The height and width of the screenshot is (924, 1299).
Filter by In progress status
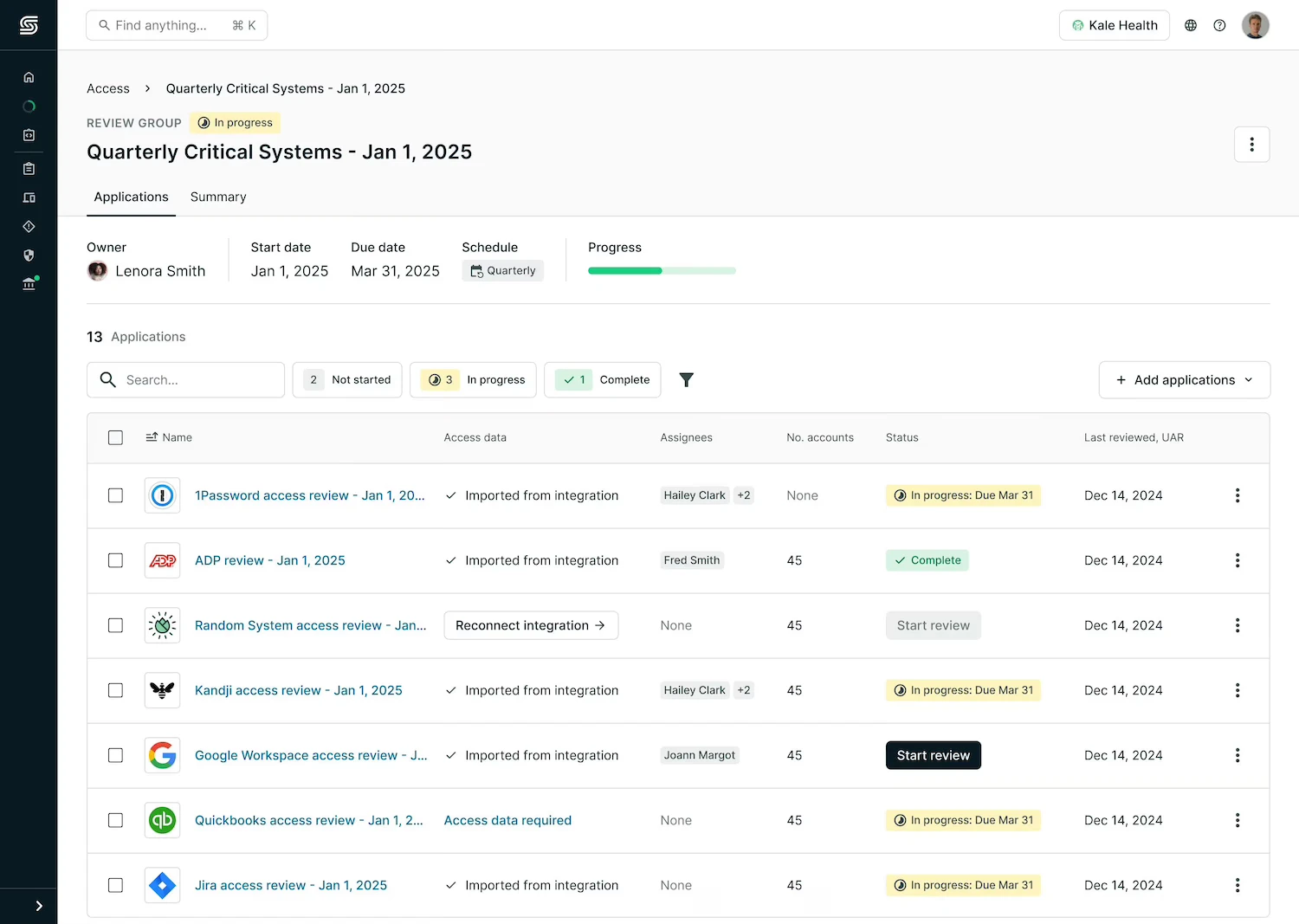coord(473,380)
